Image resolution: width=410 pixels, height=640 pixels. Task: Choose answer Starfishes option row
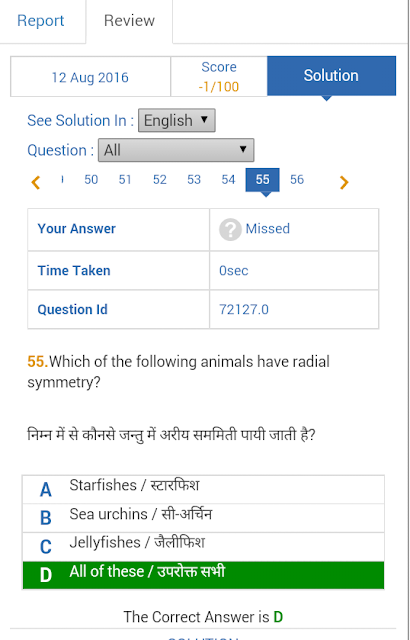(x=203, y=489)
